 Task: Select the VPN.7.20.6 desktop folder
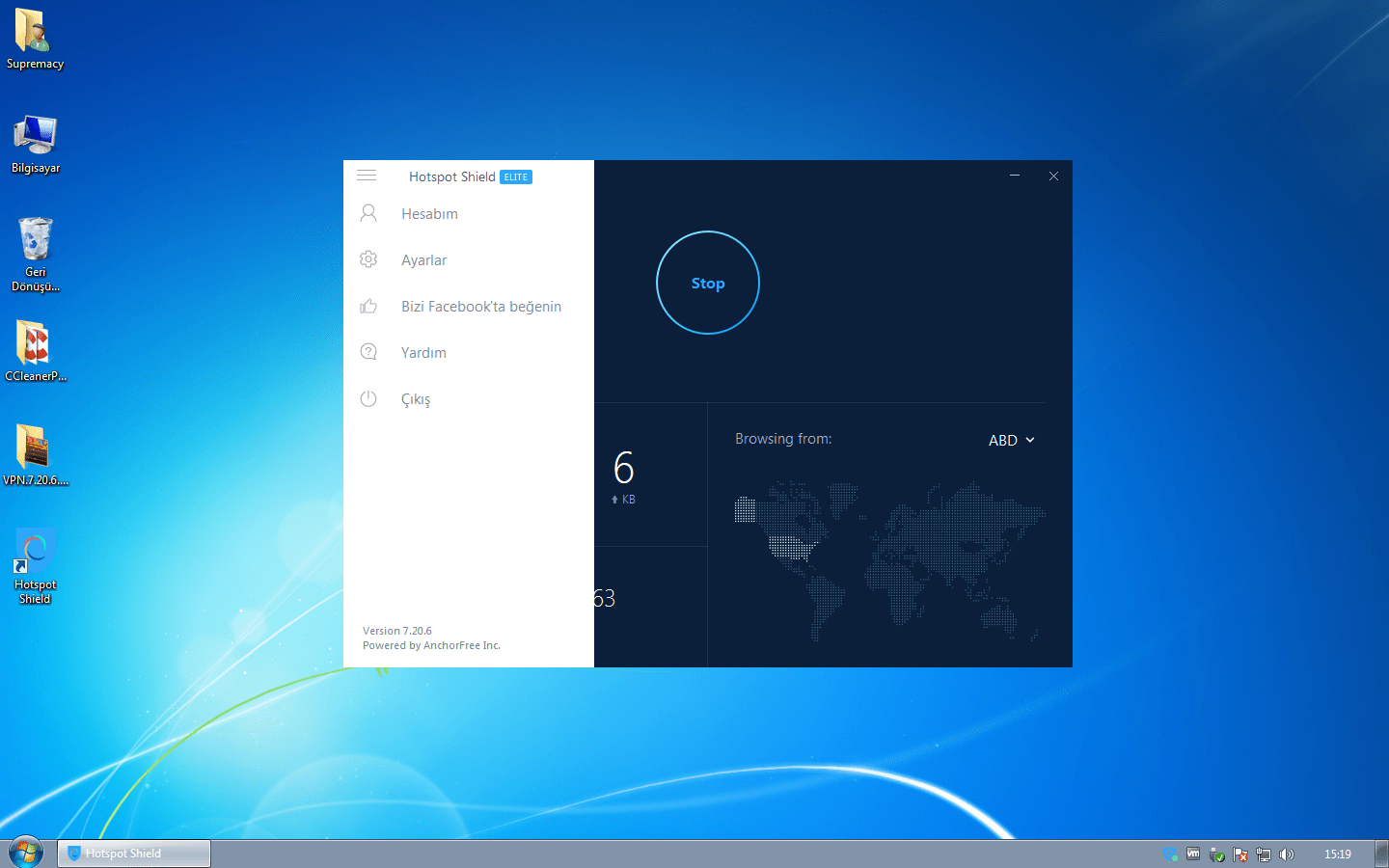point(35,455)
